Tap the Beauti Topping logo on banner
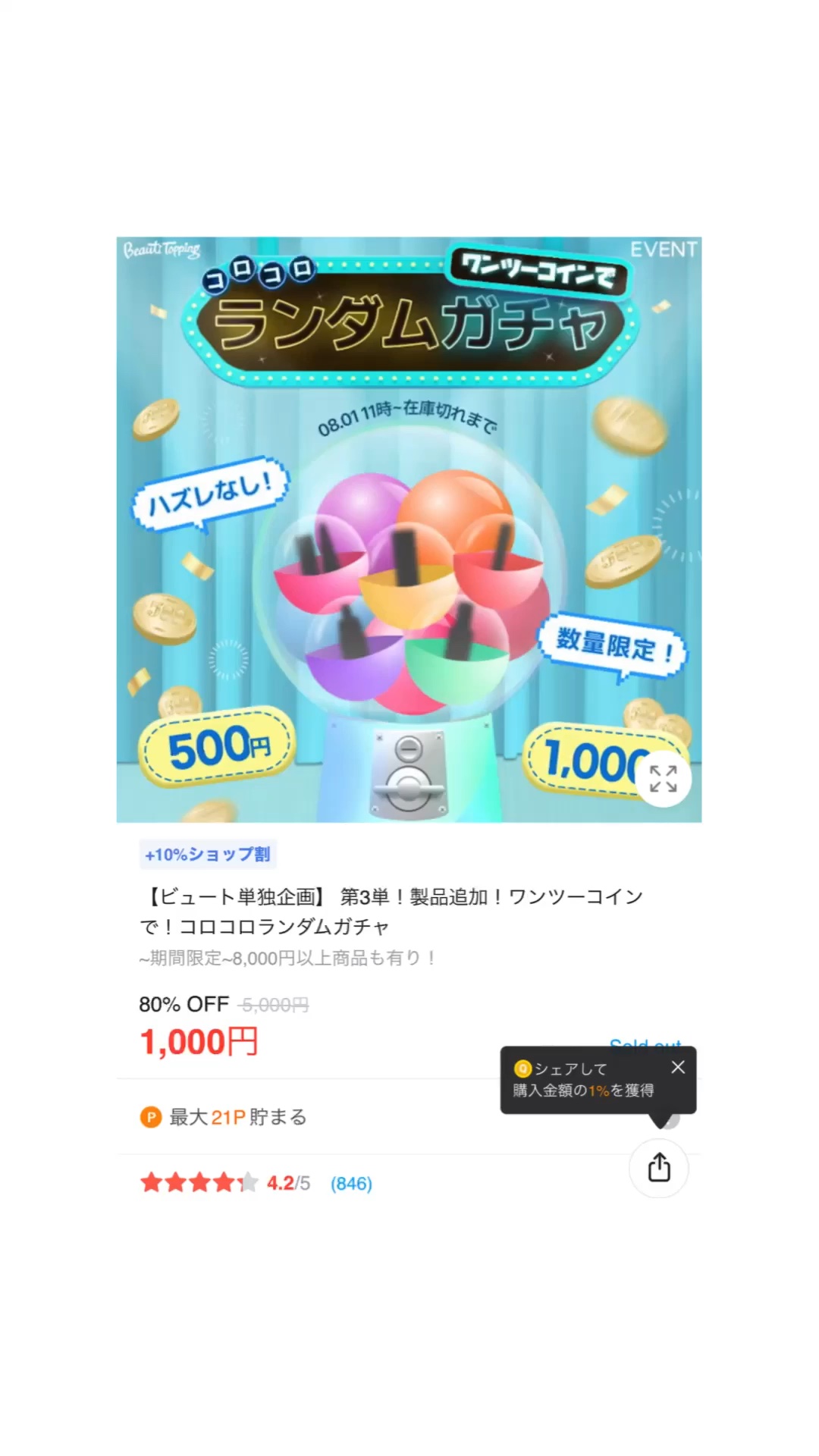The image size is (819, 1456). tap(162, 249)
